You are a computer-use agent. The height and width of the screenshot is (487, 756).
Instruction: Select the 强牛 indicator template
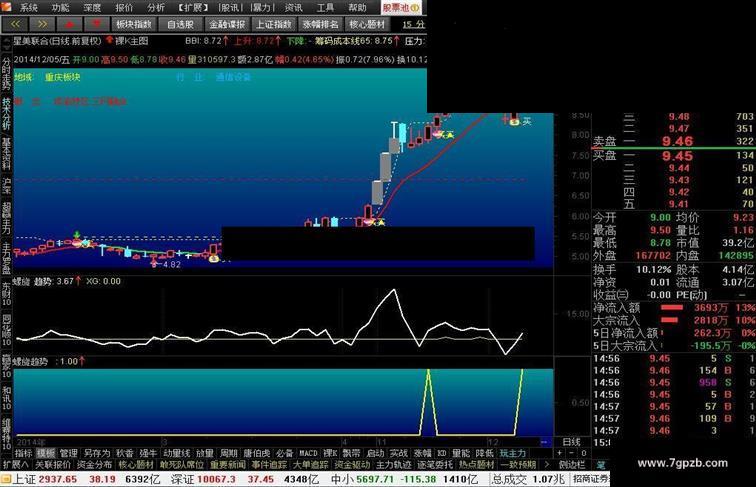point(148,453)
